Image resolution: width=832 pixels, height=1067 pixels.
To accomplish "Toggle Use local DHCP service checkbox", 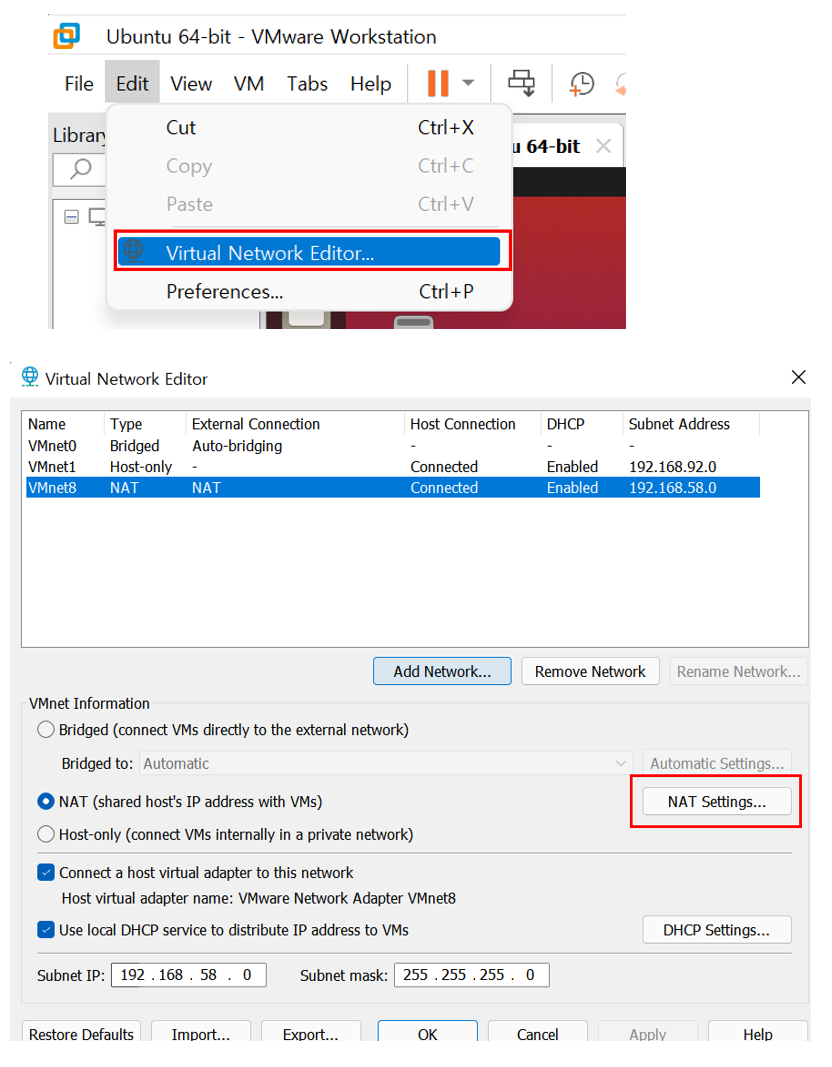I will point(46,930).
